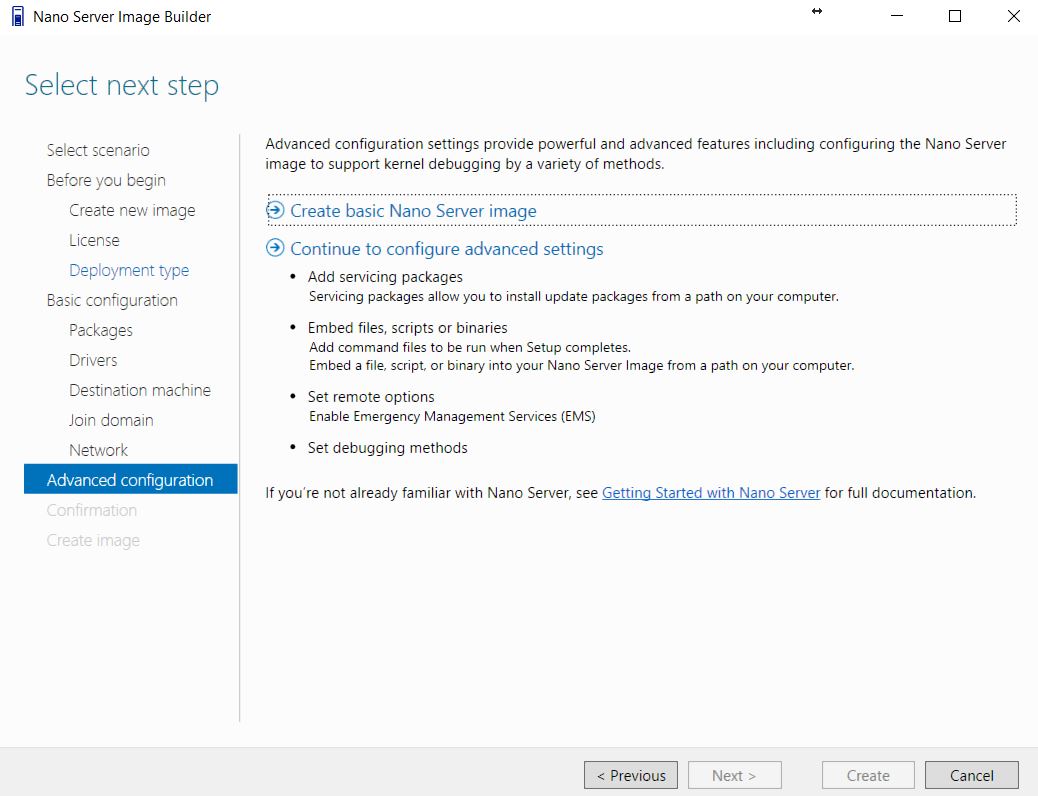Go back with the Previous button
The width and height of the screenshot is (1038, 796).
click(631, 775)
